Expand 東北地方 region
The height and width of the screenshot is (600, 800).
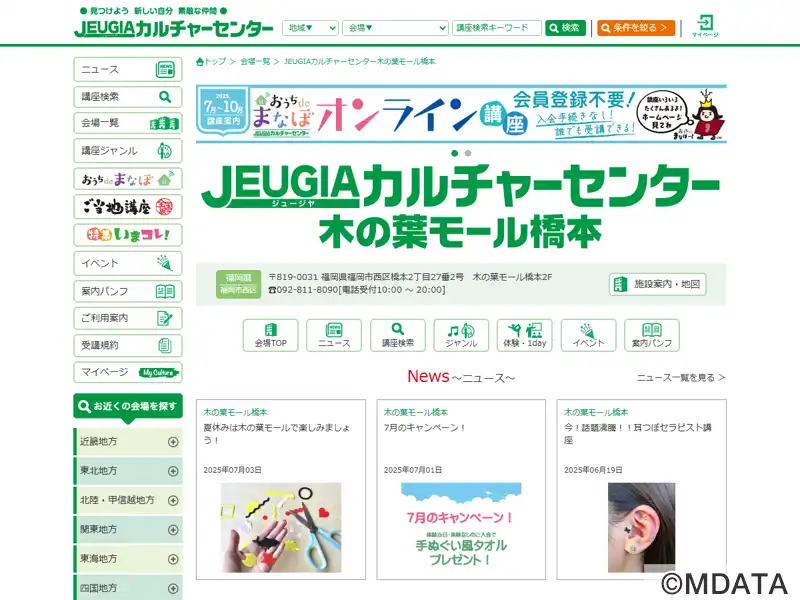pyautogui.click(x=128, y=471)
